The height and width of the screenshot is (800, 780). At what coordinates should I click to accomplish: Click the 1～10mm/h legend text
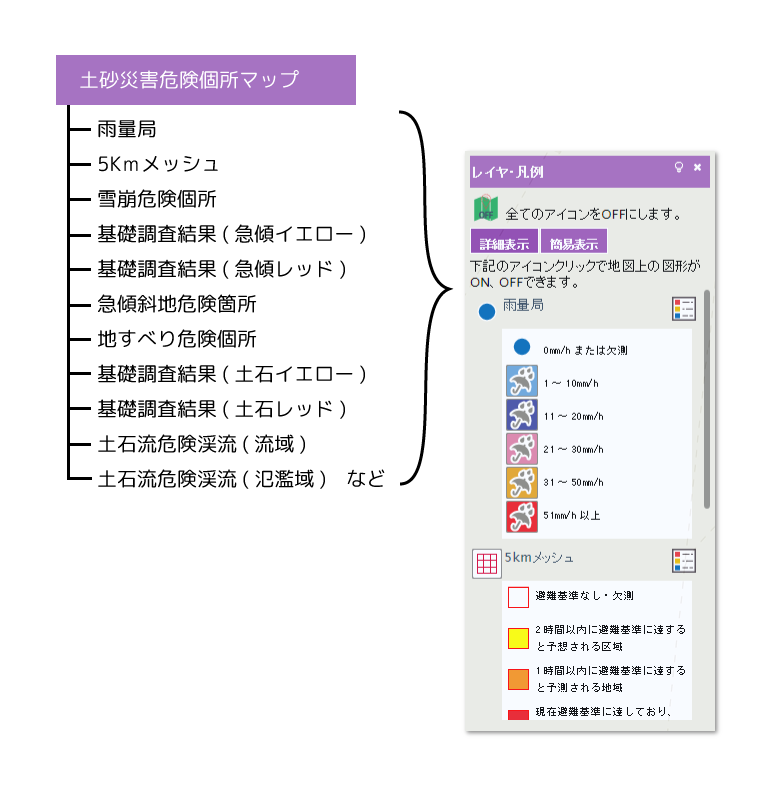(571, 383)
